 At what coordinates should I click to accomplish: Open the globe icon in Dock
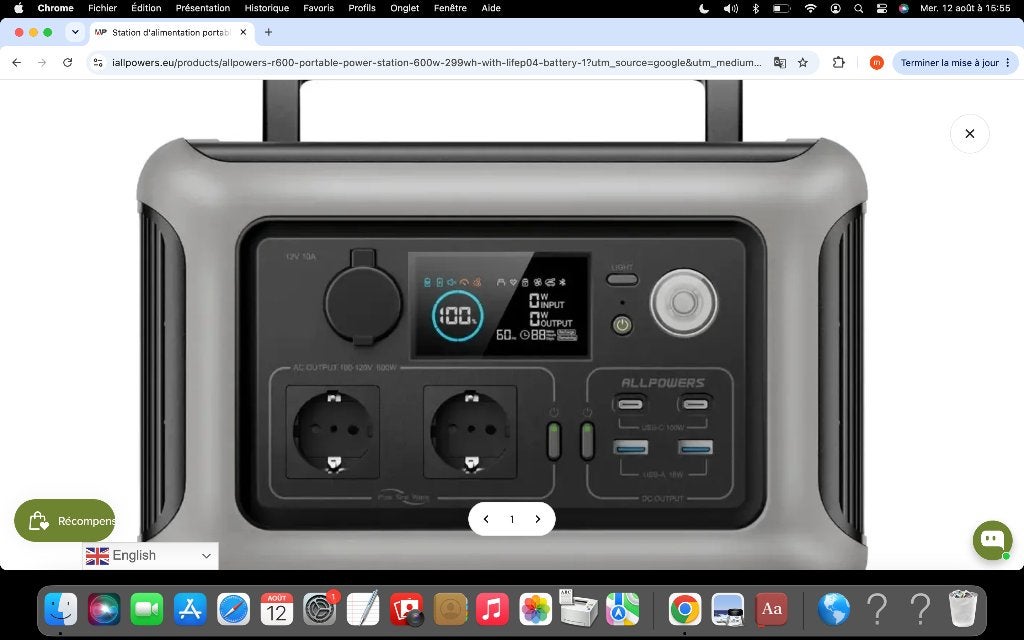point(834,609)
